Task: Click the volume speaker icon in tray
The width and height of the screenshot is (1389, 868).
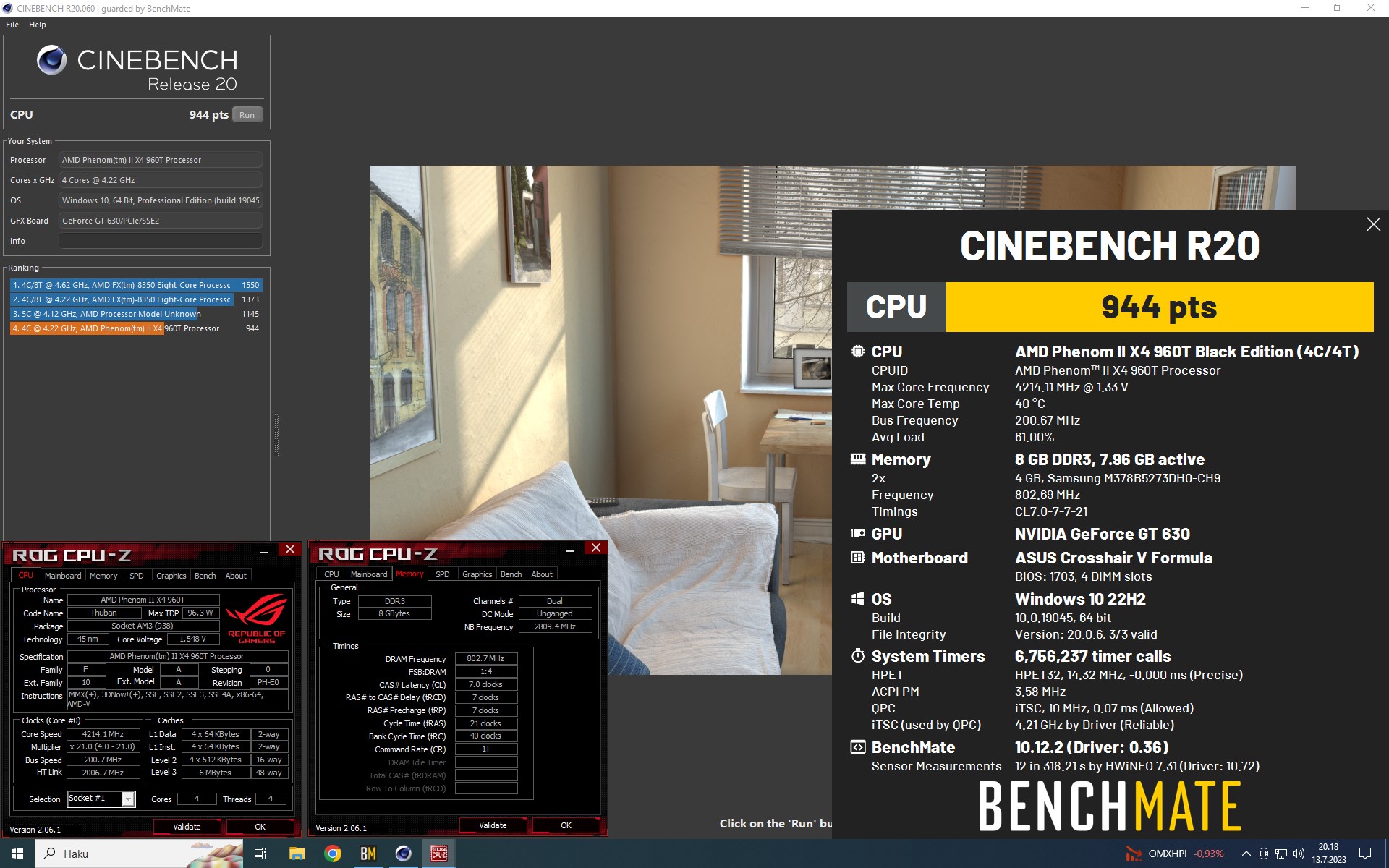Action: click(x=1298, y=854)
